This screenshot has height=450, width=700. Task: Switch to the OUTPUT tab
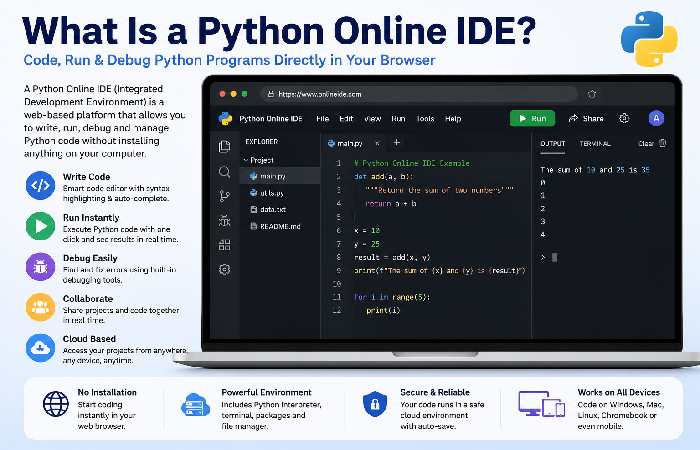(553, 144)
